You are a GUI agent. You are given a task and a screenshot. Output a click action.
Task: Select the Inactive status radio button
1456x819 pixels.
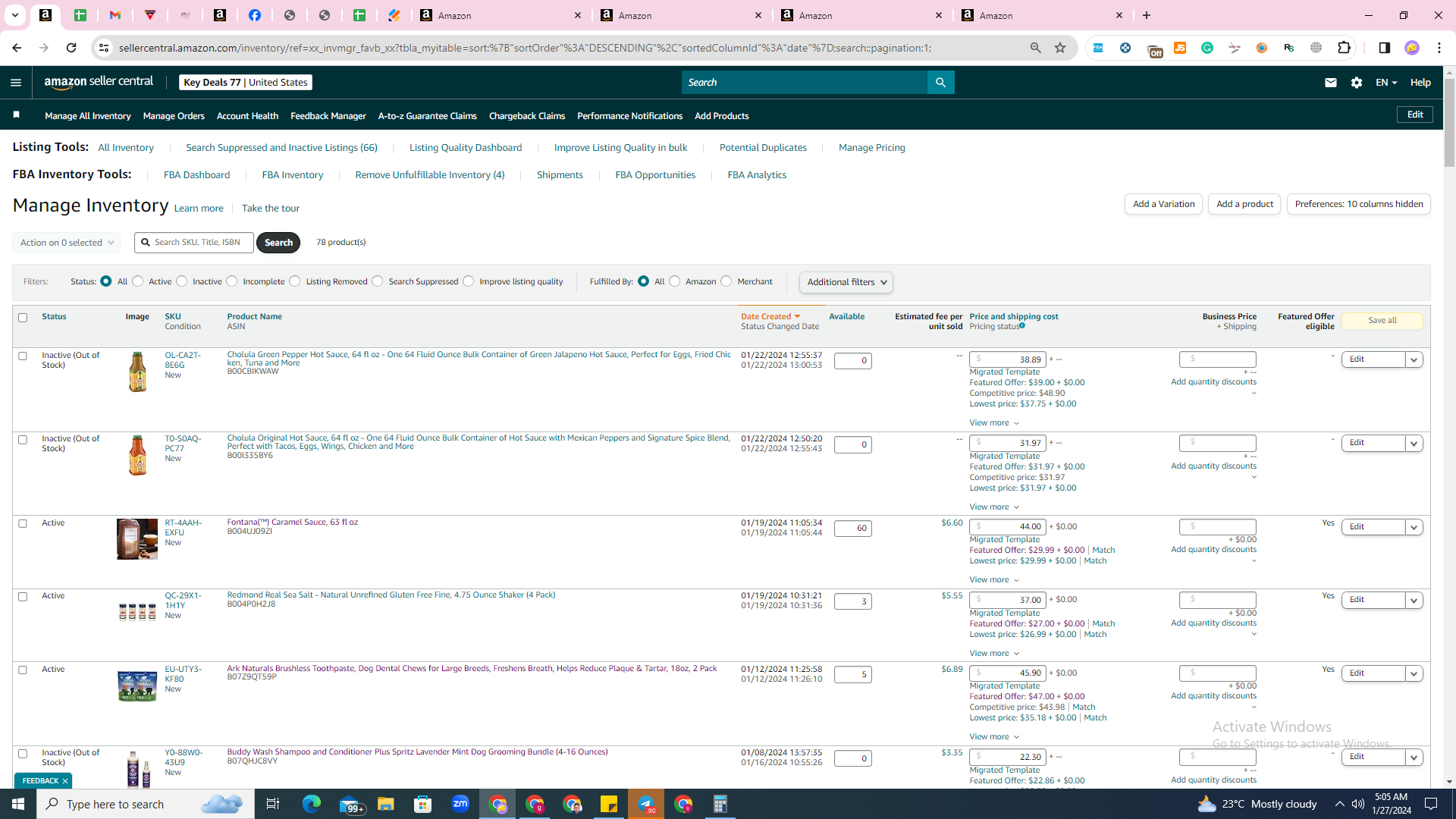point(182,281)
